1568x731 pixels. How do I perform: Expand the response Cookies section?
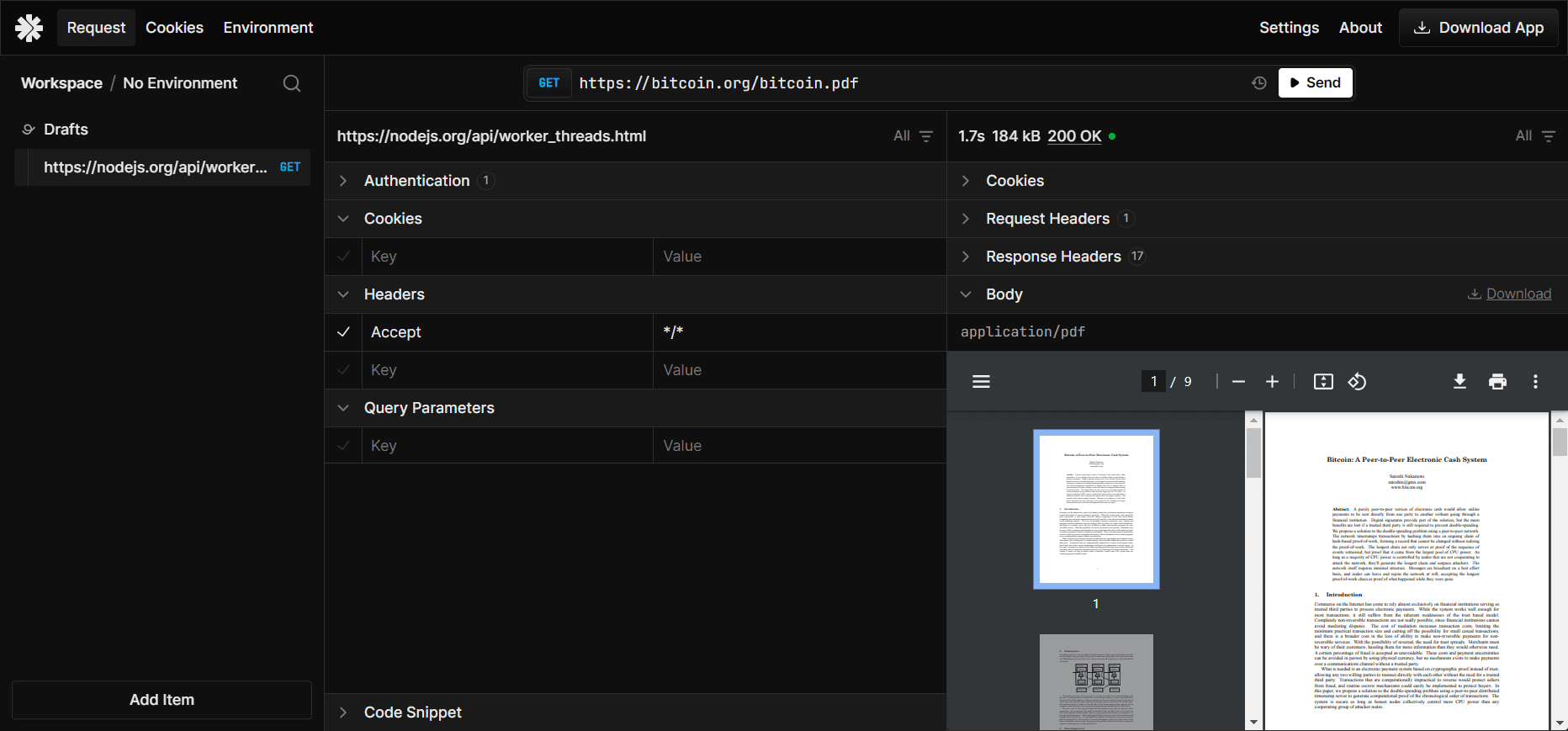[x=1258, y=181]
